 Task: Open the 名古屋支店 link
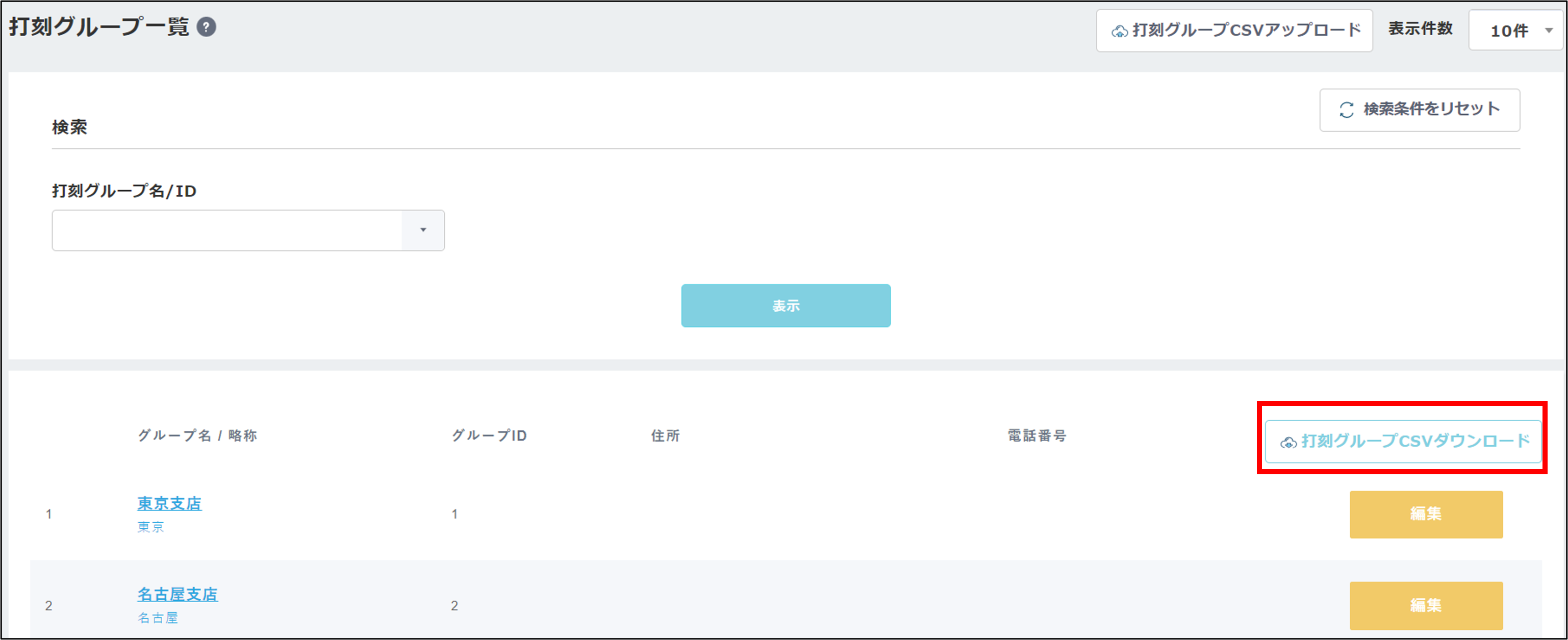click(x=177, y=594)
